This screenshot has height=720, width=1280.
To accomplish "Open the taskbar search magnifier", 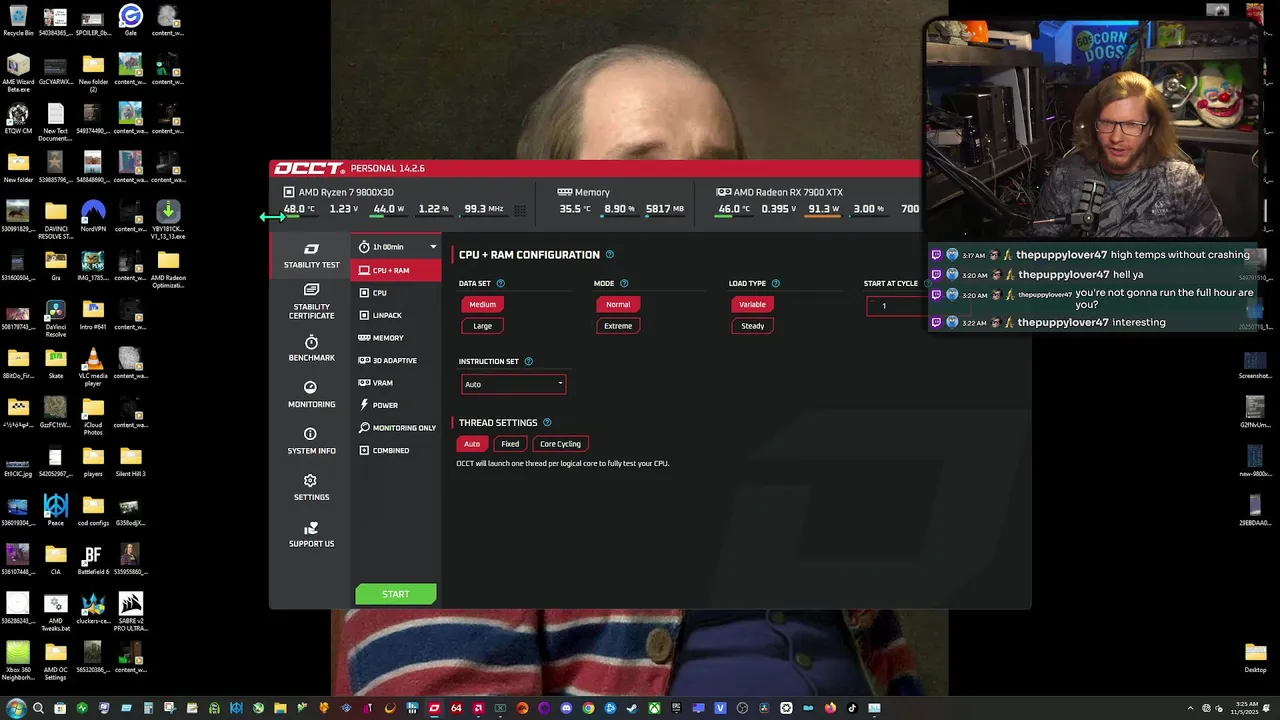I will (38, 708).
